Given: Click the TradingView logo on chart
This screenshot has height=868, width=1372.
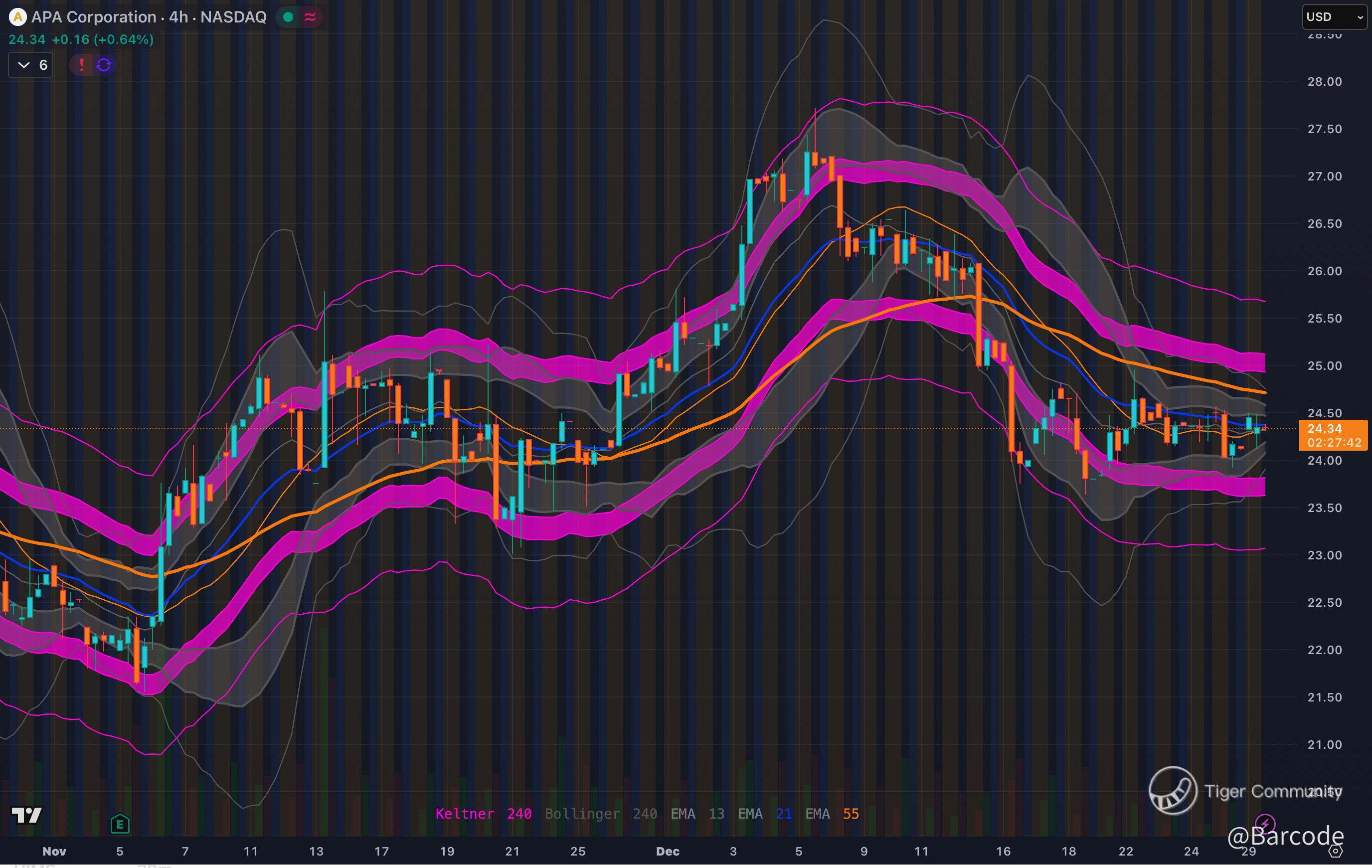Looking at the screenshot, I should pos(27,815).
